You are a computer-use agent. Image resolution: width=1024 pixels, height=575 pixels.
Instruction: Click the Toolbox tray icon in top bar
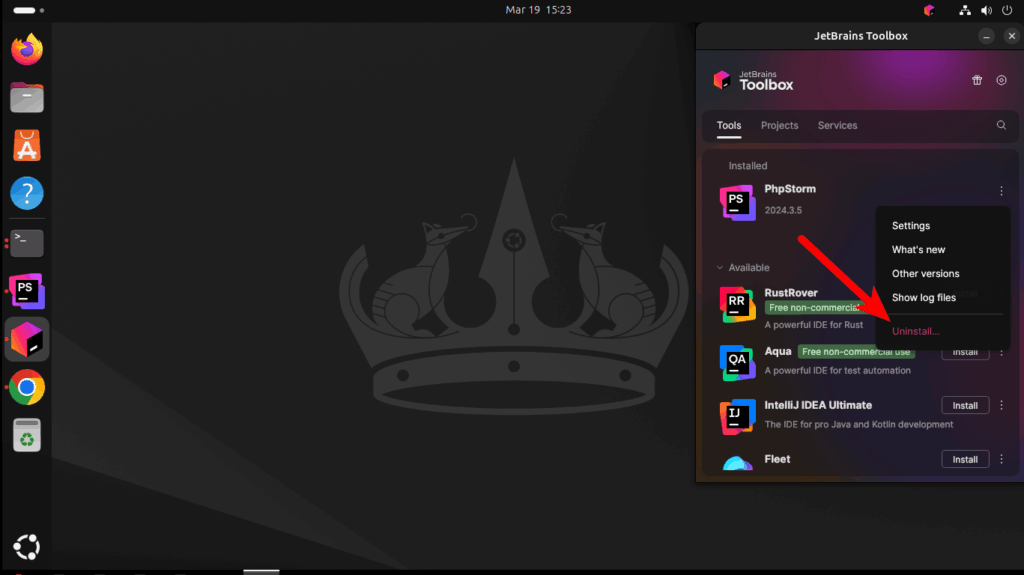coord(929,10)
